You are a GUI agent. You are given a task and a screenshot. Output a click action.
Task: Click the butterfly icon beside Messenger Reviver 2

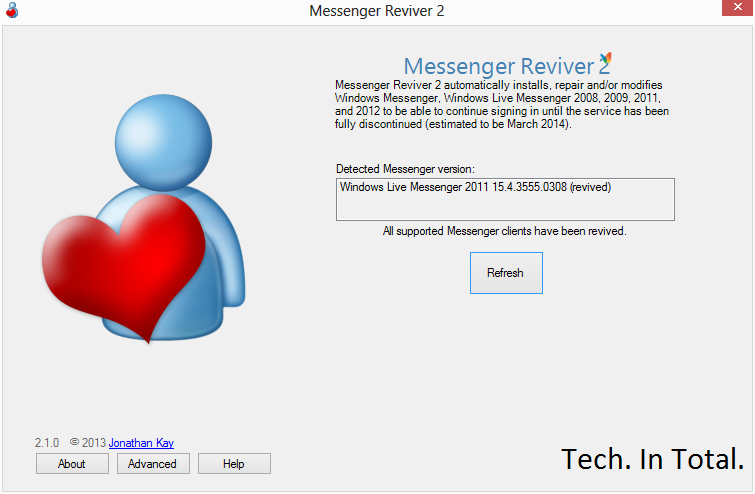click(x=606, y=58)
